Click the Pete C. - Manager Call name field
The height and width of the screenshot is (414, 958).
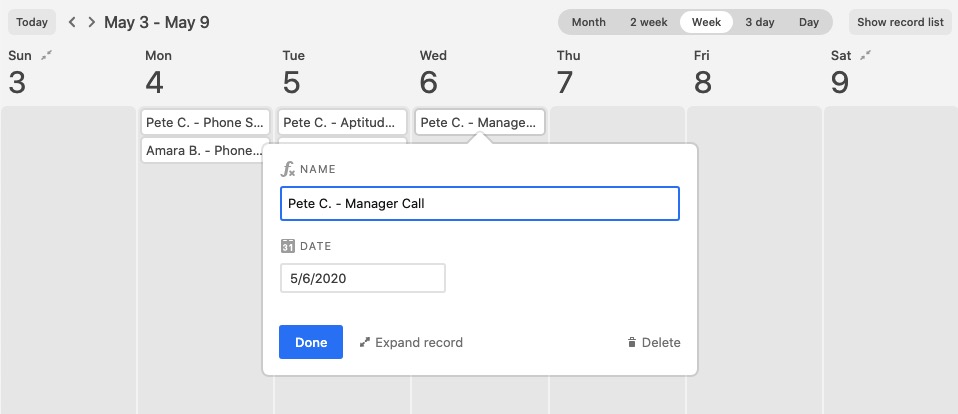(x=480, y=203)
